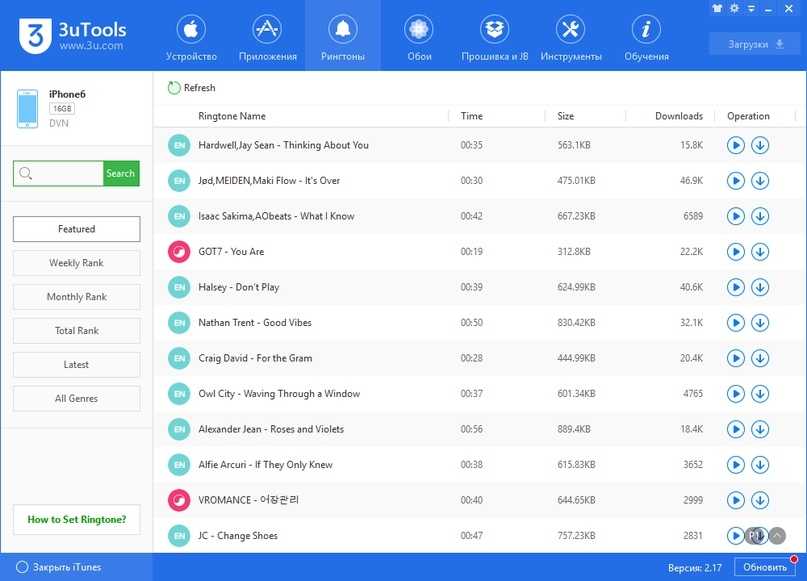Show All Genres ringtones
This screenshot has height=581, width=807.
pos(76,399)
